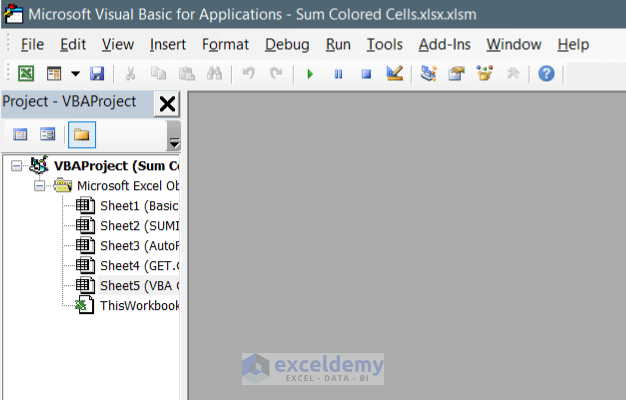The width and height of the screenshot is (626, 400).
Task: Select ThisWorkbook tree item
Action: pos(139,305)
